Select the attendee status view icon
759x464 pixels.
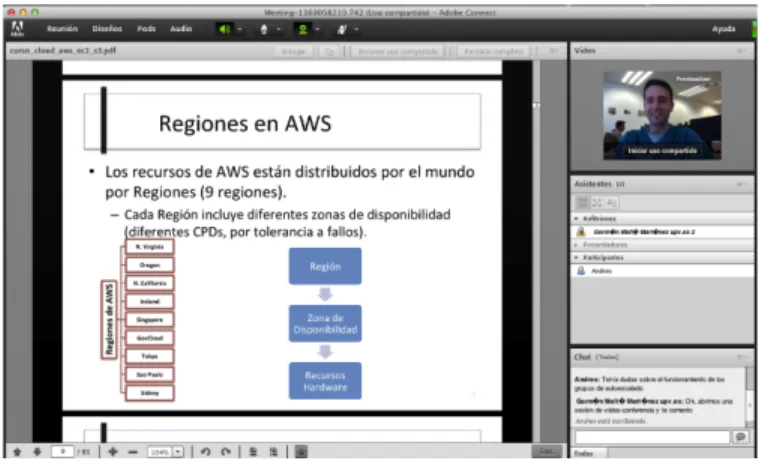(x=612, y=202)
